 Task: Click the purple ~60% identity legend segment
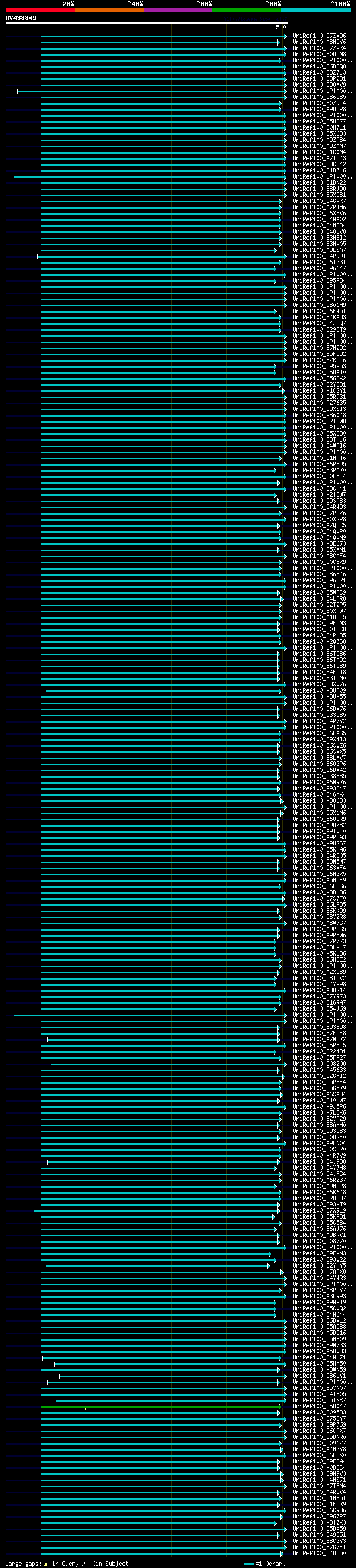coord(179,10)
